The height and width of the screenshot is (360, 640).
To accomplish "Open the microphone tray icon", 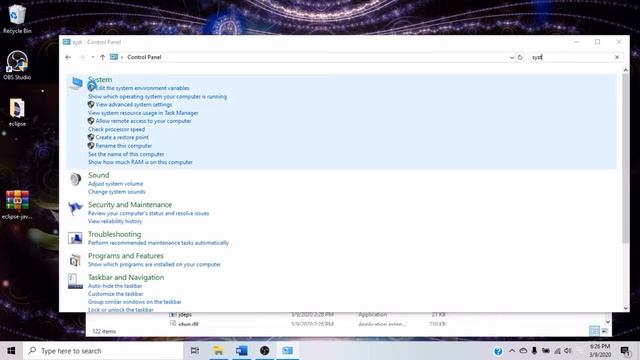I will (534, 351).
